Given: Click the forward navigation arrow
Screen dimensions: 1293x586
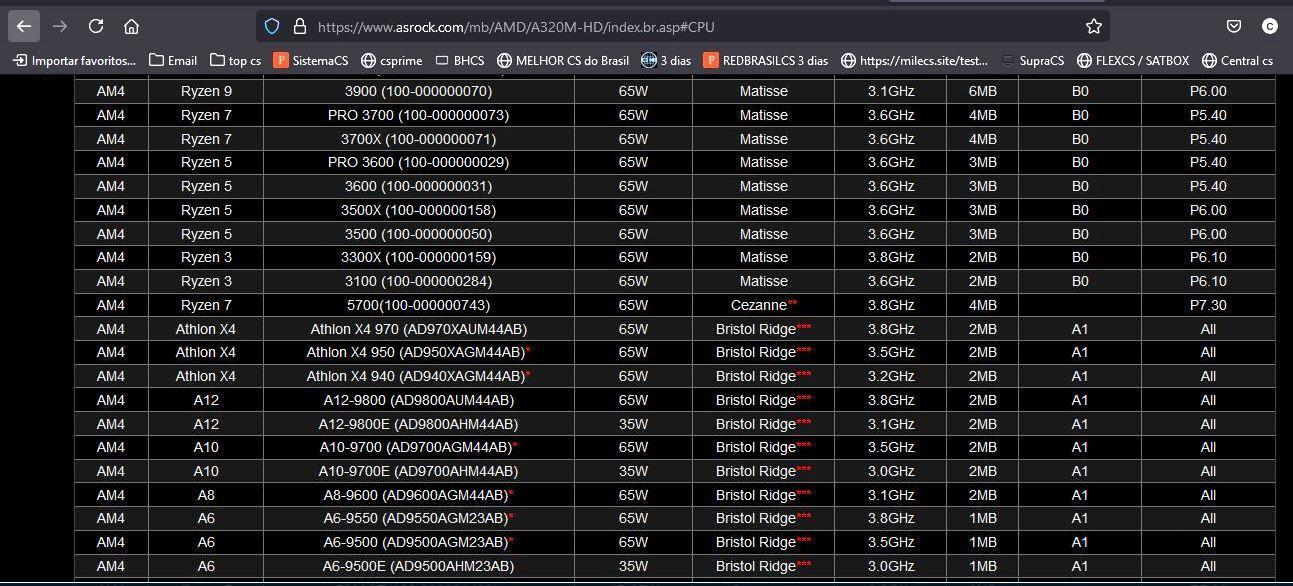Looking at the screenshot, I should [60, 26].
